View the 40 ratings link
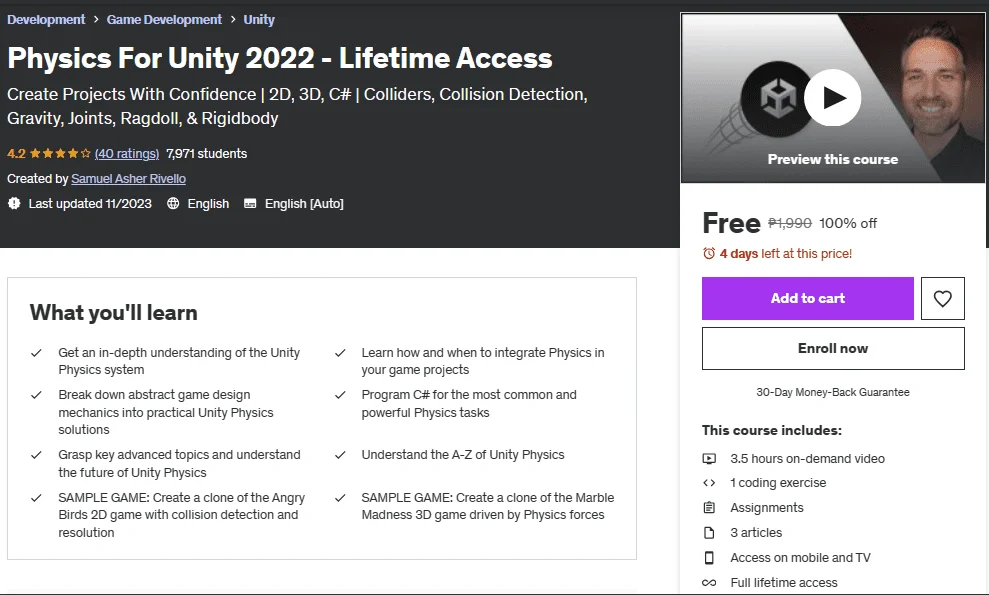 coord(127,153)
